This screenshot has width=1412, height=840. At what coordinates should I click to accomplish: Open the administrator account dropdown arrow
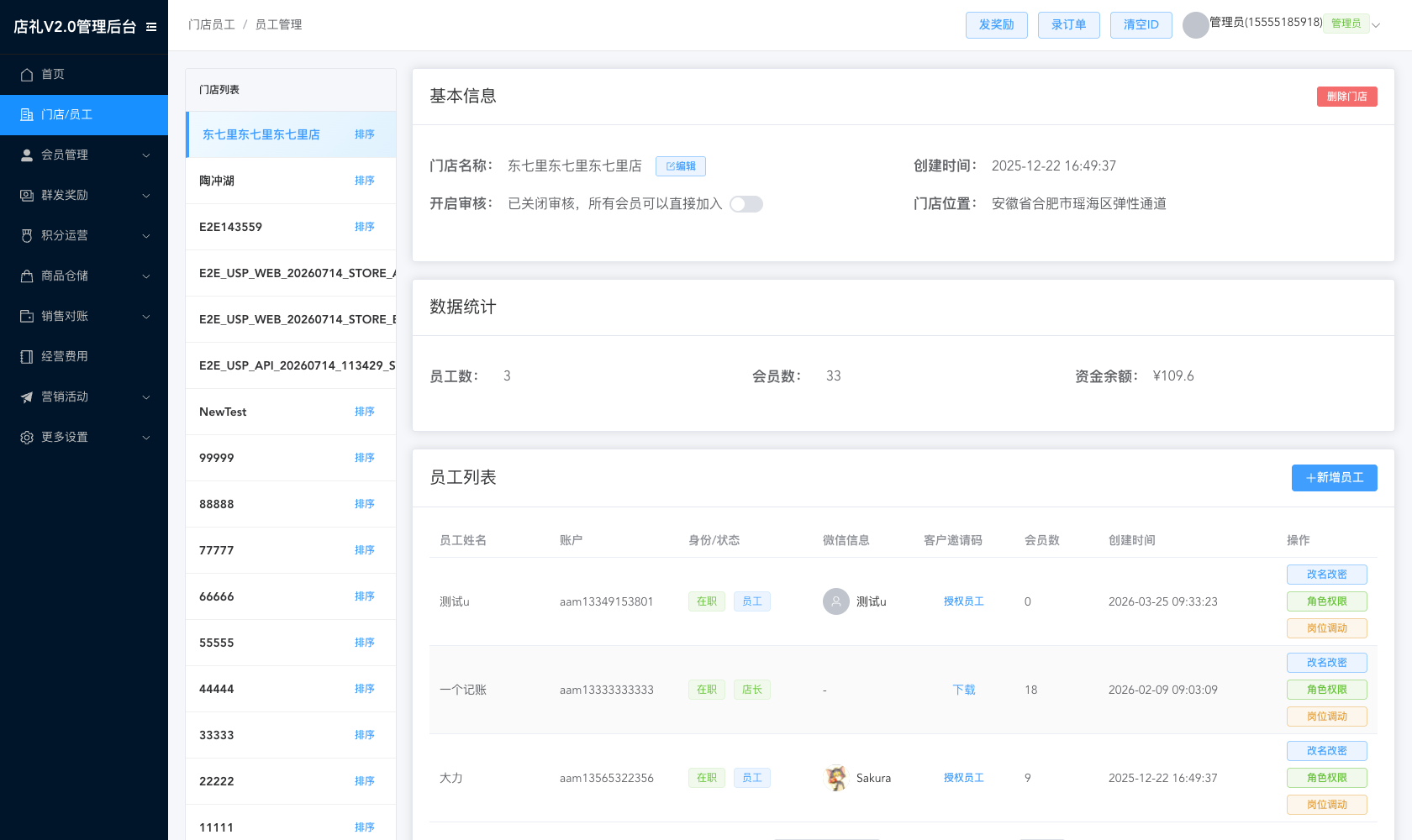(x=1376, y=25)
